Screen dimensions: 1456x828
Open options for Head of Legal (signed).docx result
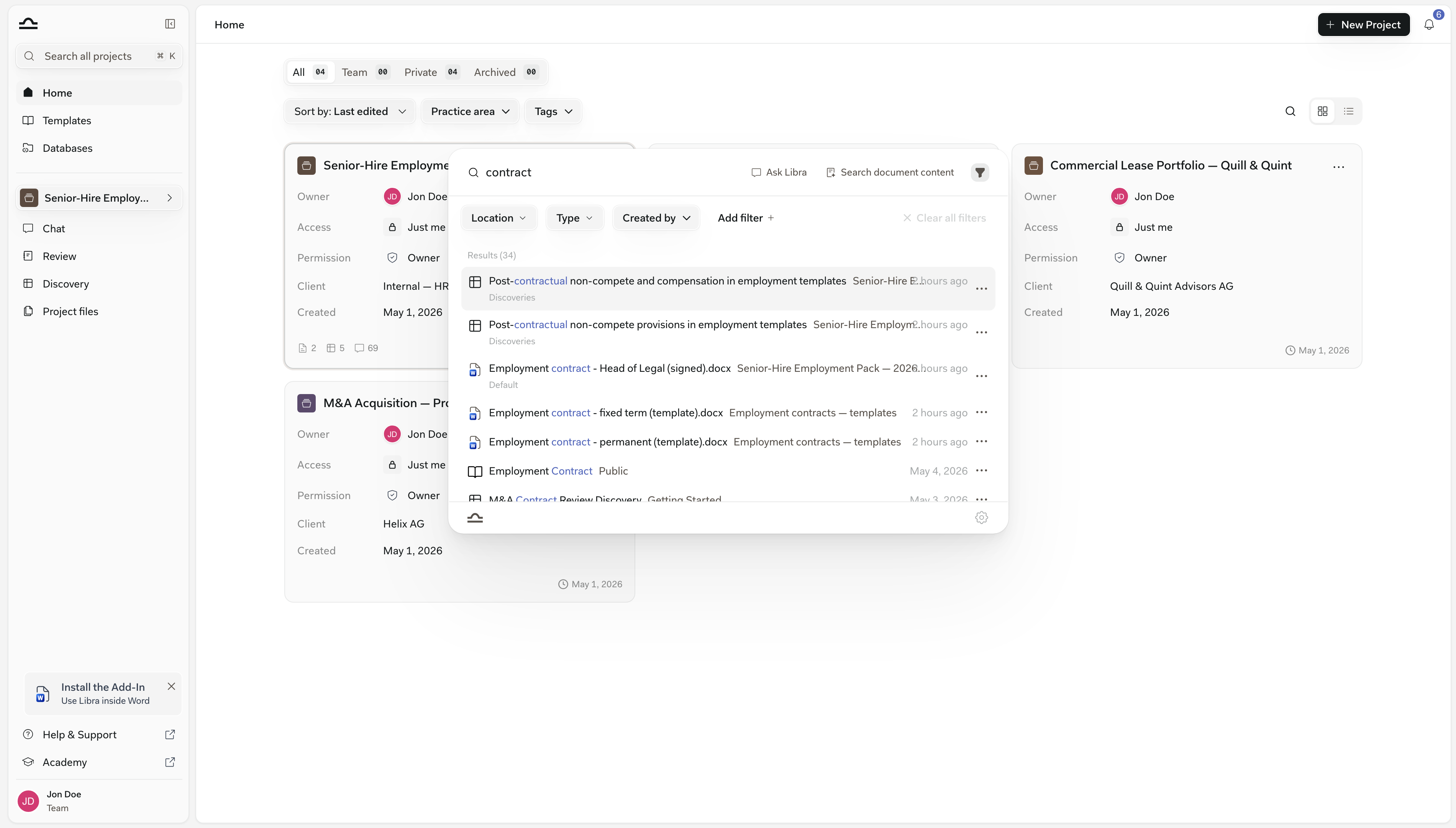(982, 376)
